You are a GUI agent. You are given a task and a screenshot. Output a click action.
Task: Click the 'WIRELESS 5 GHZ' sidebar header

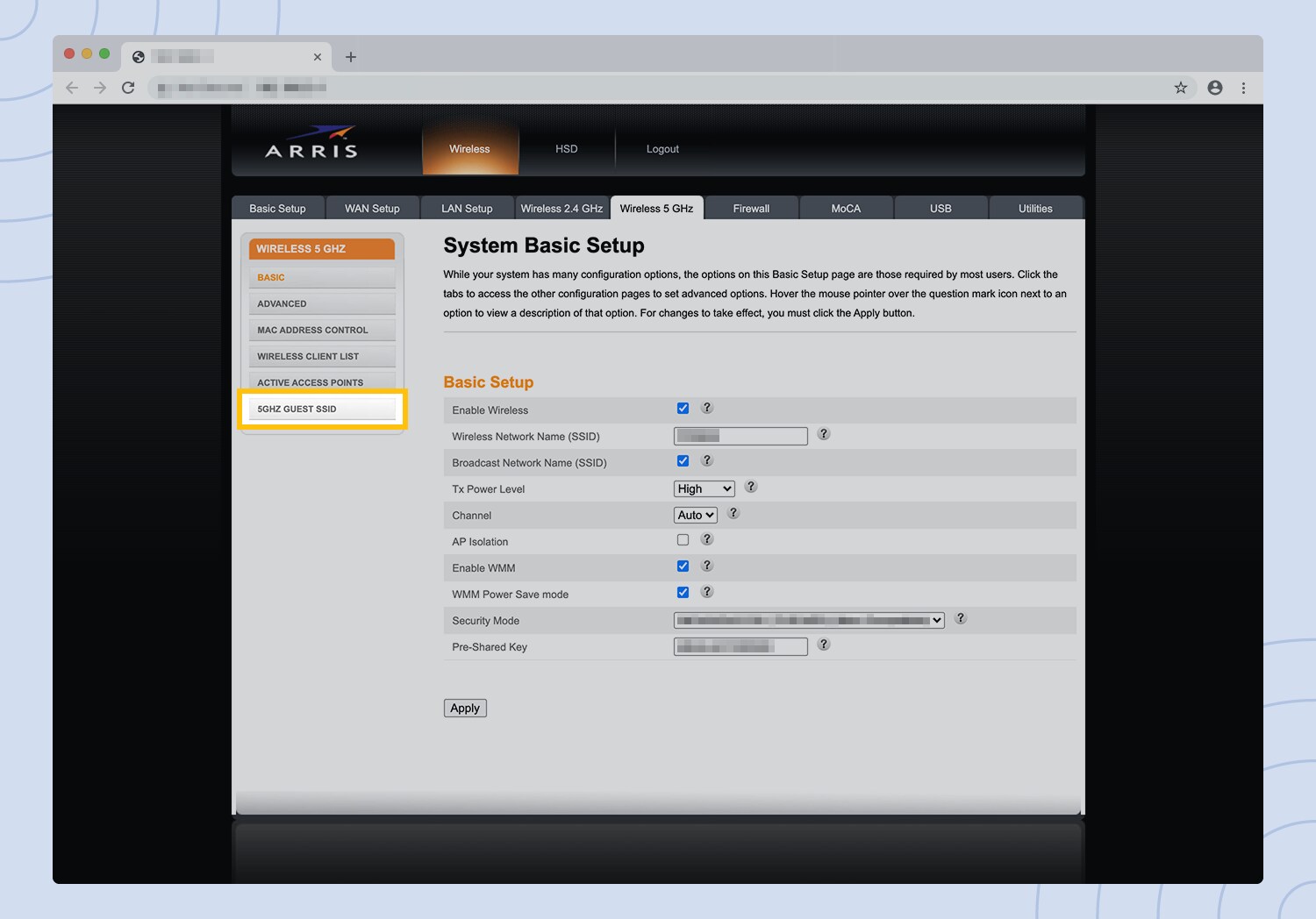click(x=322, y=249)
